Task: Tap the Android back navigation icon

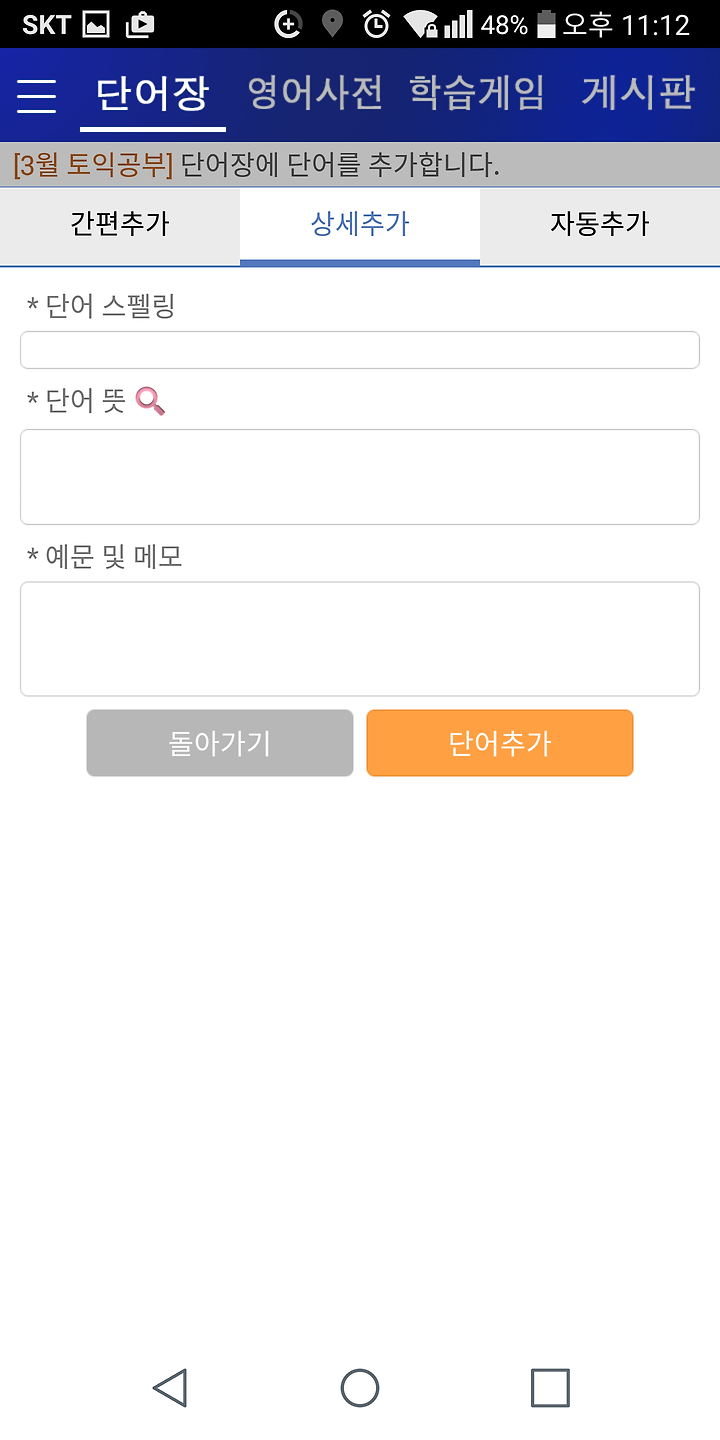Action: [169, 1388]
